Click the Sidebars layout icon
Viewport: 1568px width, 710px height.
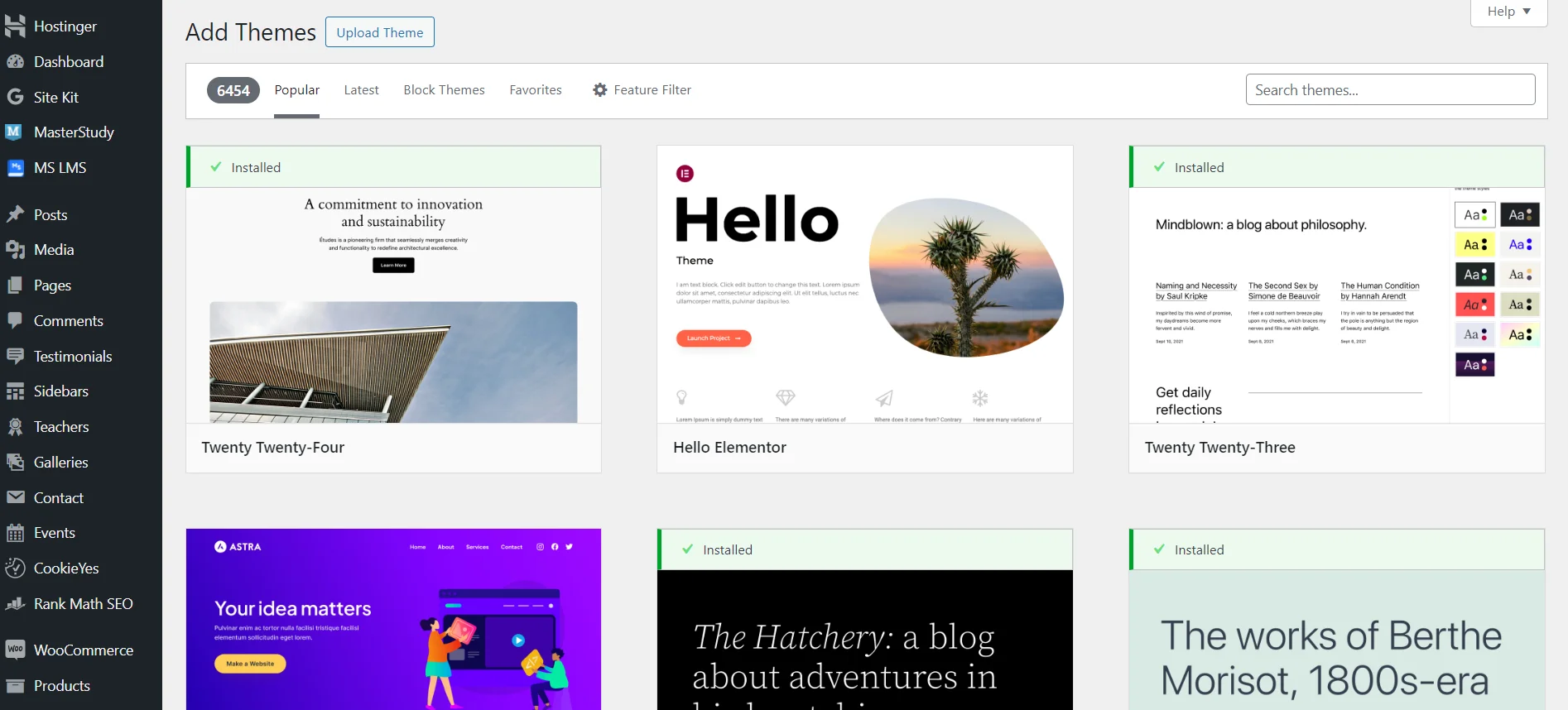[15, 391]
